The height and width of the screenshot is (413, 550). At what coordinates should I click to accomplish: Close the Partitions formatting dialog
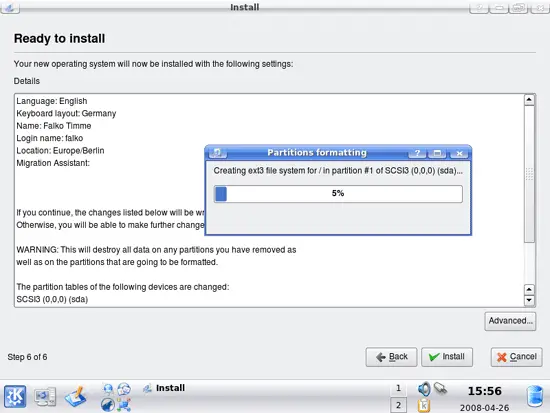click(459, 153)
